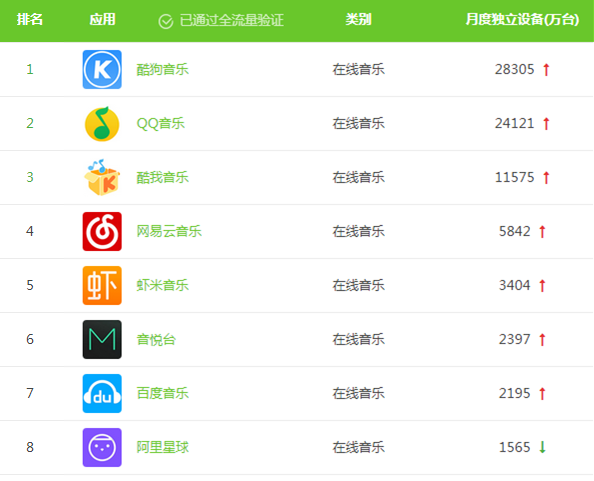Click the 网易云音乐 app icon
The image size is (594, 481).
point(102,231)
